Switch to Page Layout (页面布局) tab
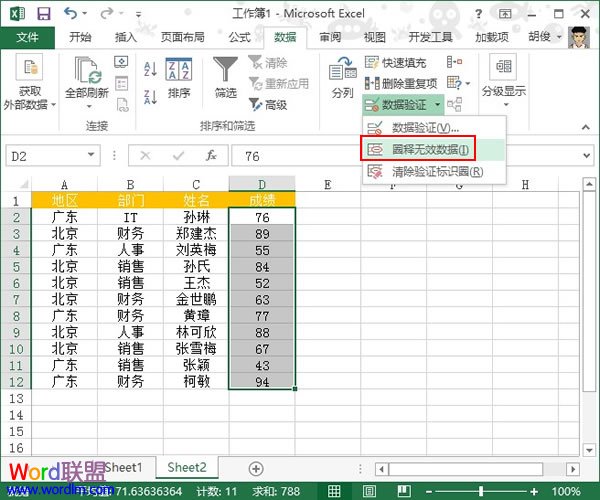This screenshot has height=500, width=600. [183, 37]
